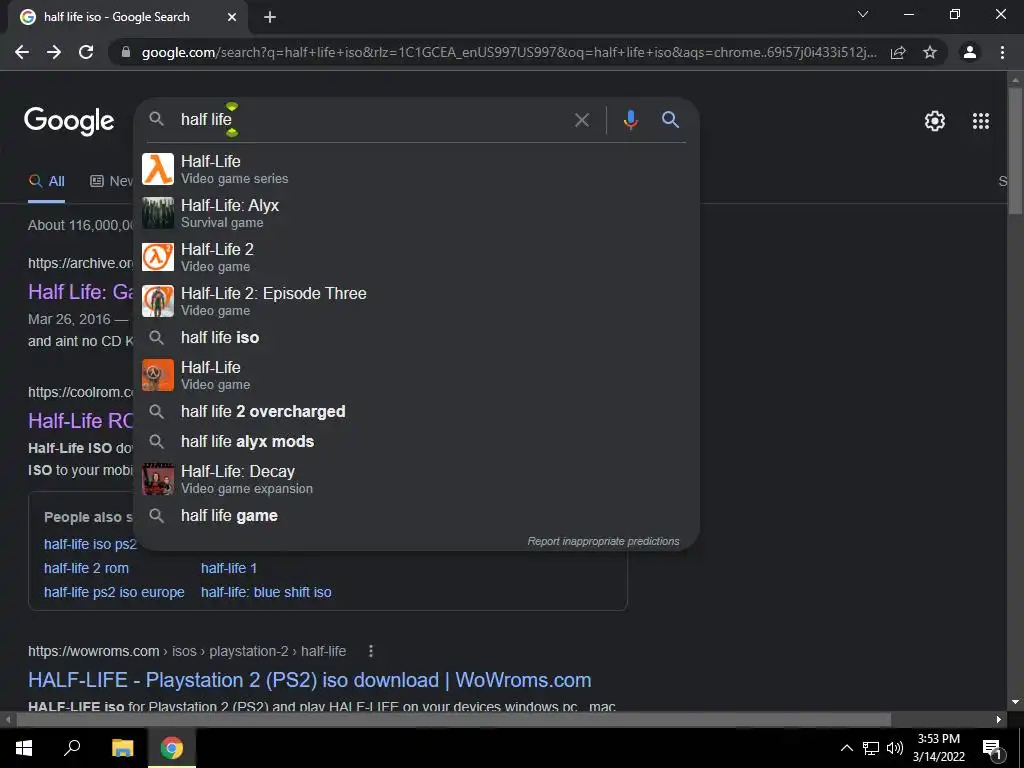Bookmark this page with the star icon

pos(930,52)
